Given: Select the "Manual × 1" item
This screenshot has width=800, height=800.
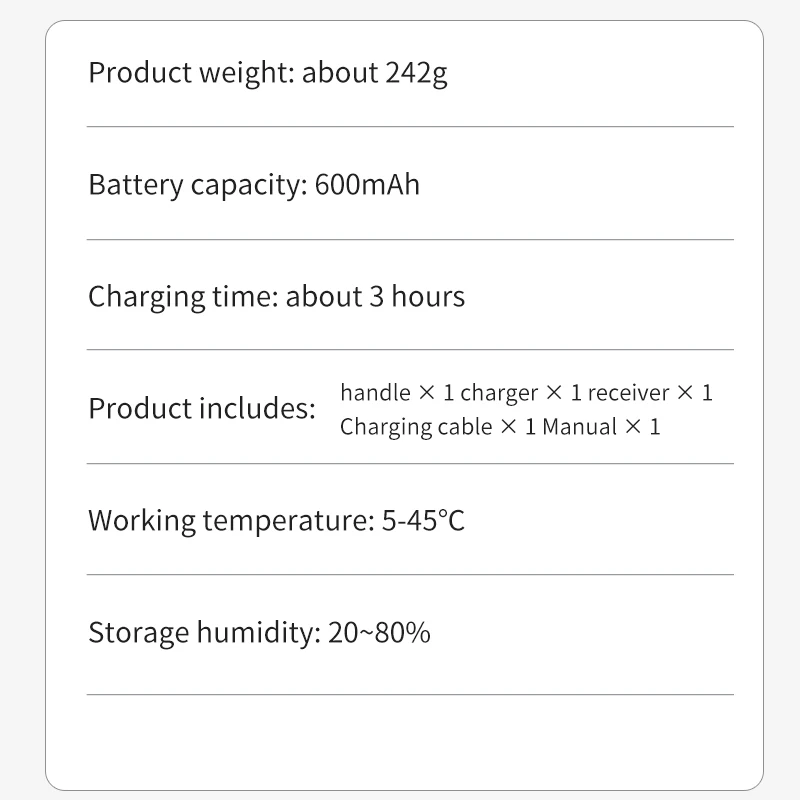Looking at the screenshot, I should pos(601,427).
